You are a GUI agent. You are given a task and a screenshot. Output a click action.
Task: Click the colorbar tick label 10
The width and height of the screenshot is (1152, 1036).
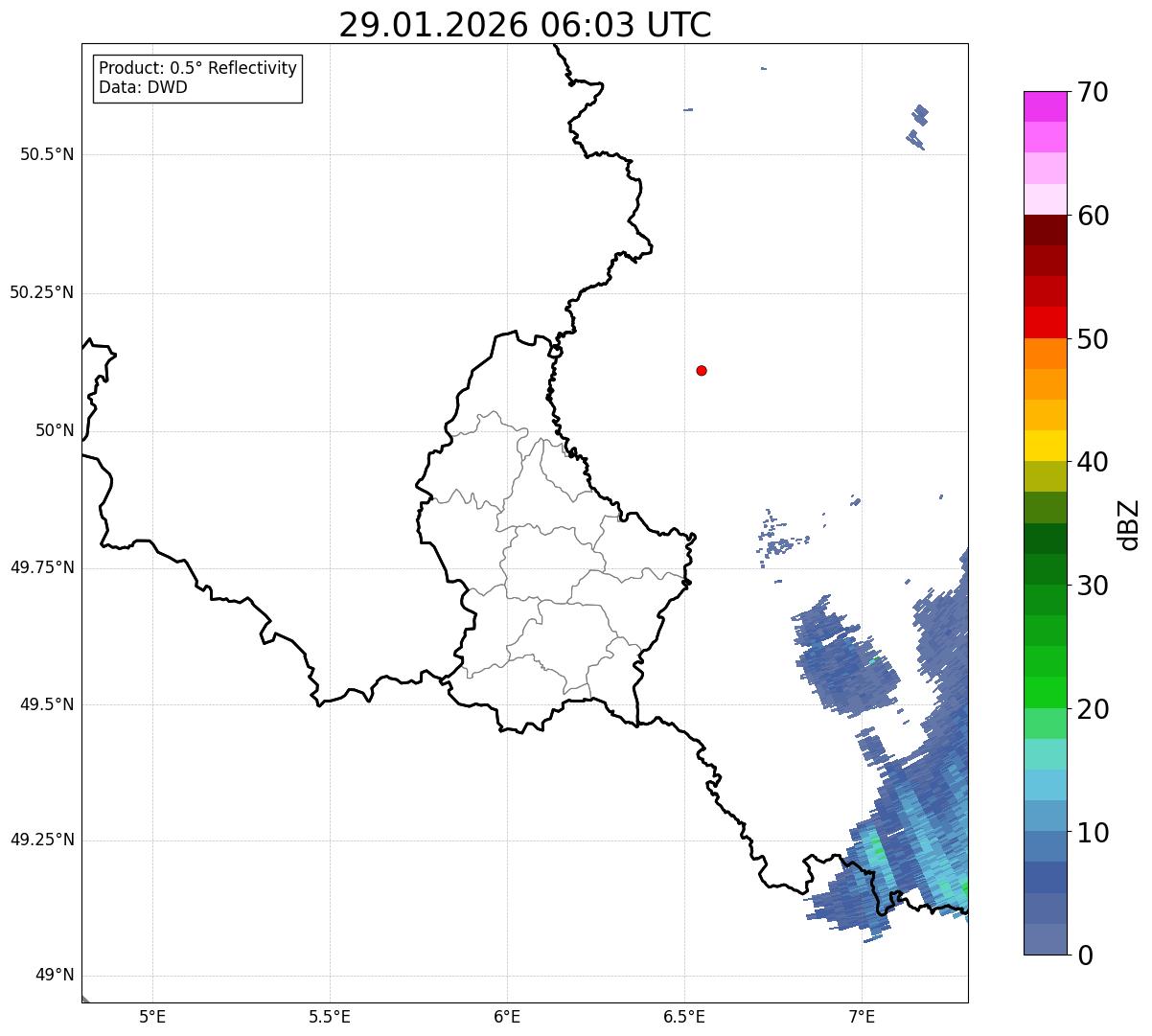[x=1094, y=833]
